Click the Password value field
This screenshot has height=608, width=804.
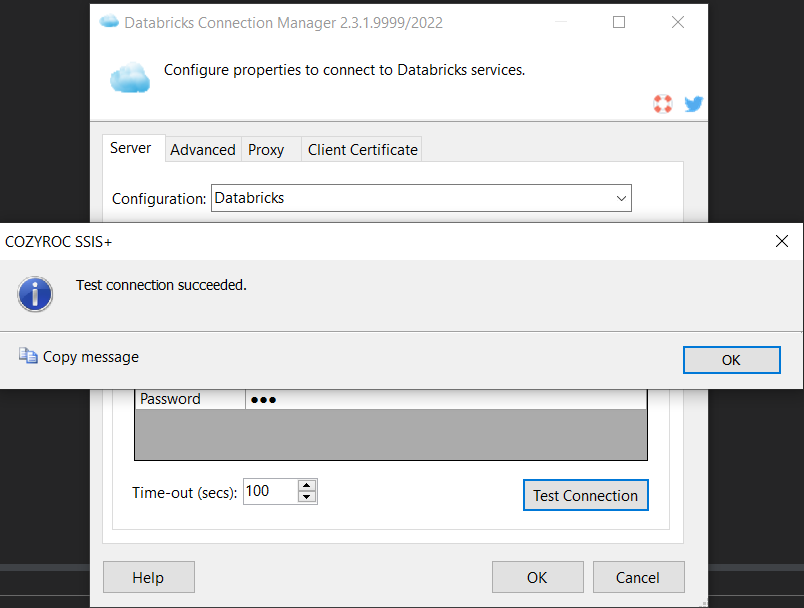tap(445, 399)
